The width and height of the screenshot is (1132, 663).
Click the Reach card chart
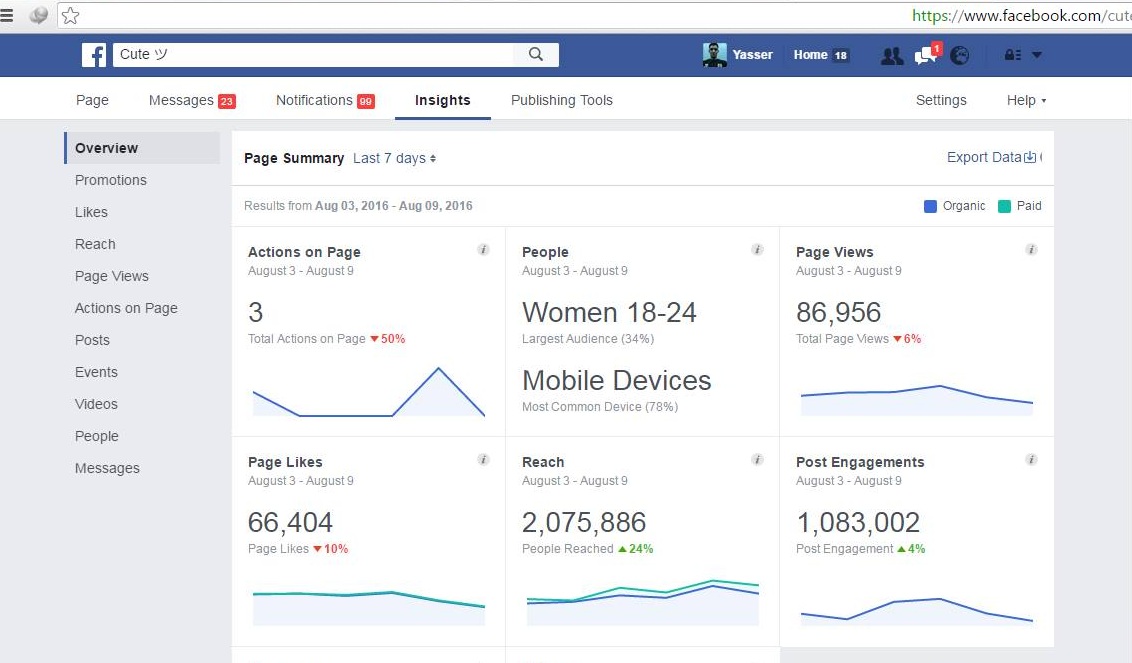point(643,602)
